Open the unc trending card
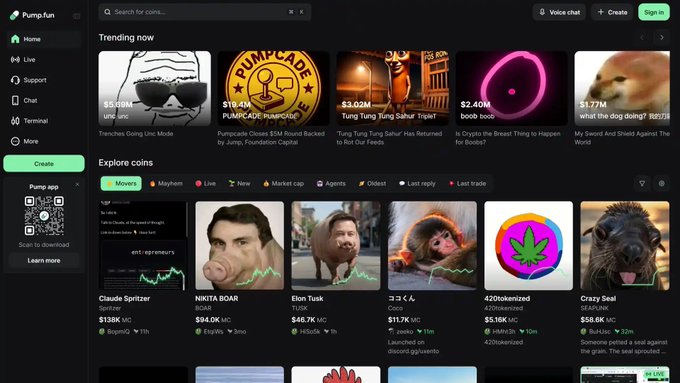 154,88
